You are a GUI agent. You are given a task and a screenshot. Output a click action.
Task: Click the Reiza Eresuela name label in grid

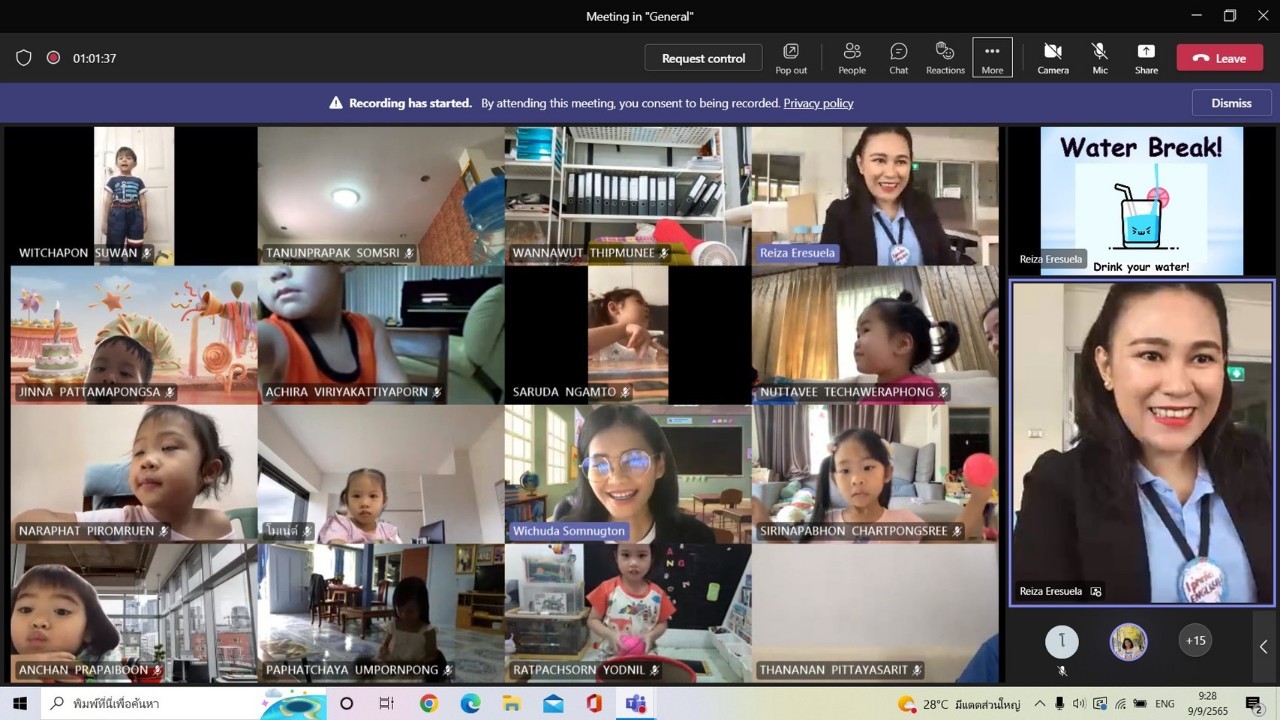[x=797, y=253]
